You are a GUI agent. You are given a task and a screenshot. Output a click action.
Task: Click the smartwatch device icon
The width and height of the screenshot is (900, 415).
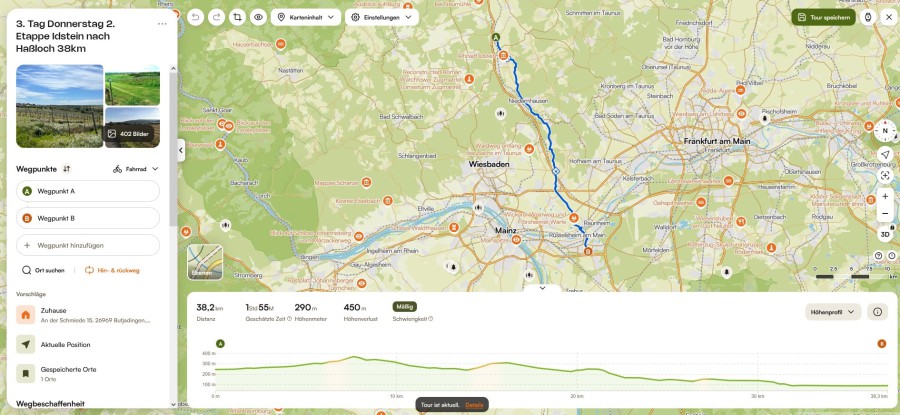coord(868,17)
